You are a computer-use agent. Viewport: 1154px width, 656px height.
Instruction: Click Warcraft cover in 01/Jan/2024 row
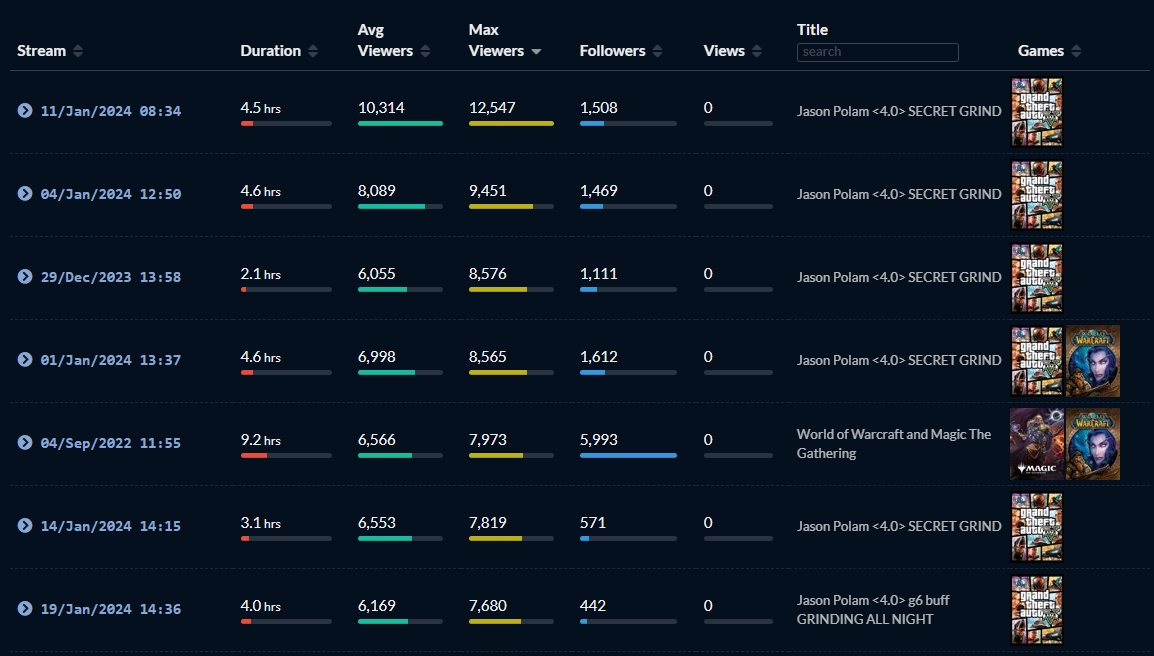(x=1093, y=361)
